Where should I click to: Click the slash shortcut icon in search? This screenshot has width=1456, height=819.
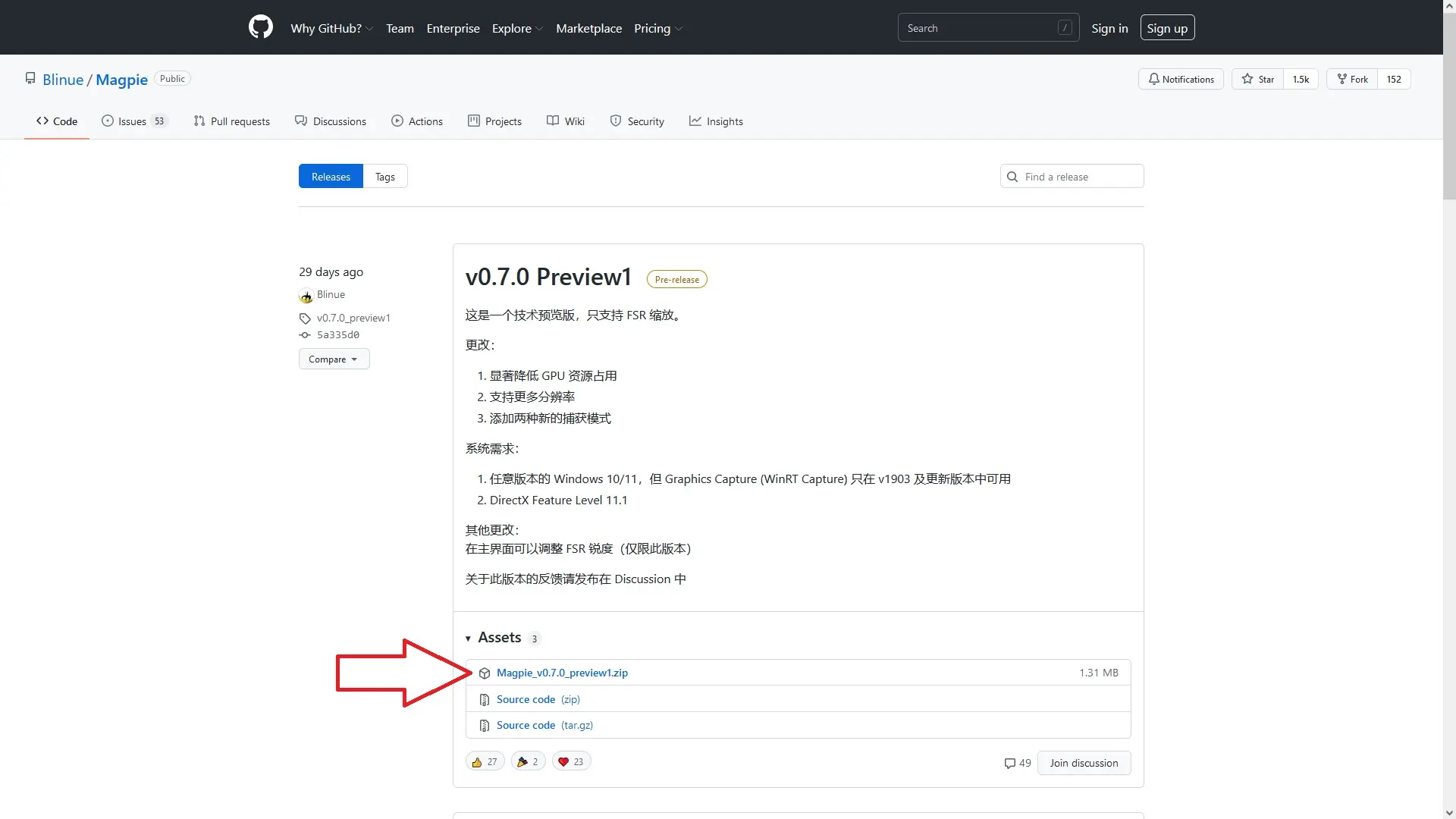pos(1065,27)
